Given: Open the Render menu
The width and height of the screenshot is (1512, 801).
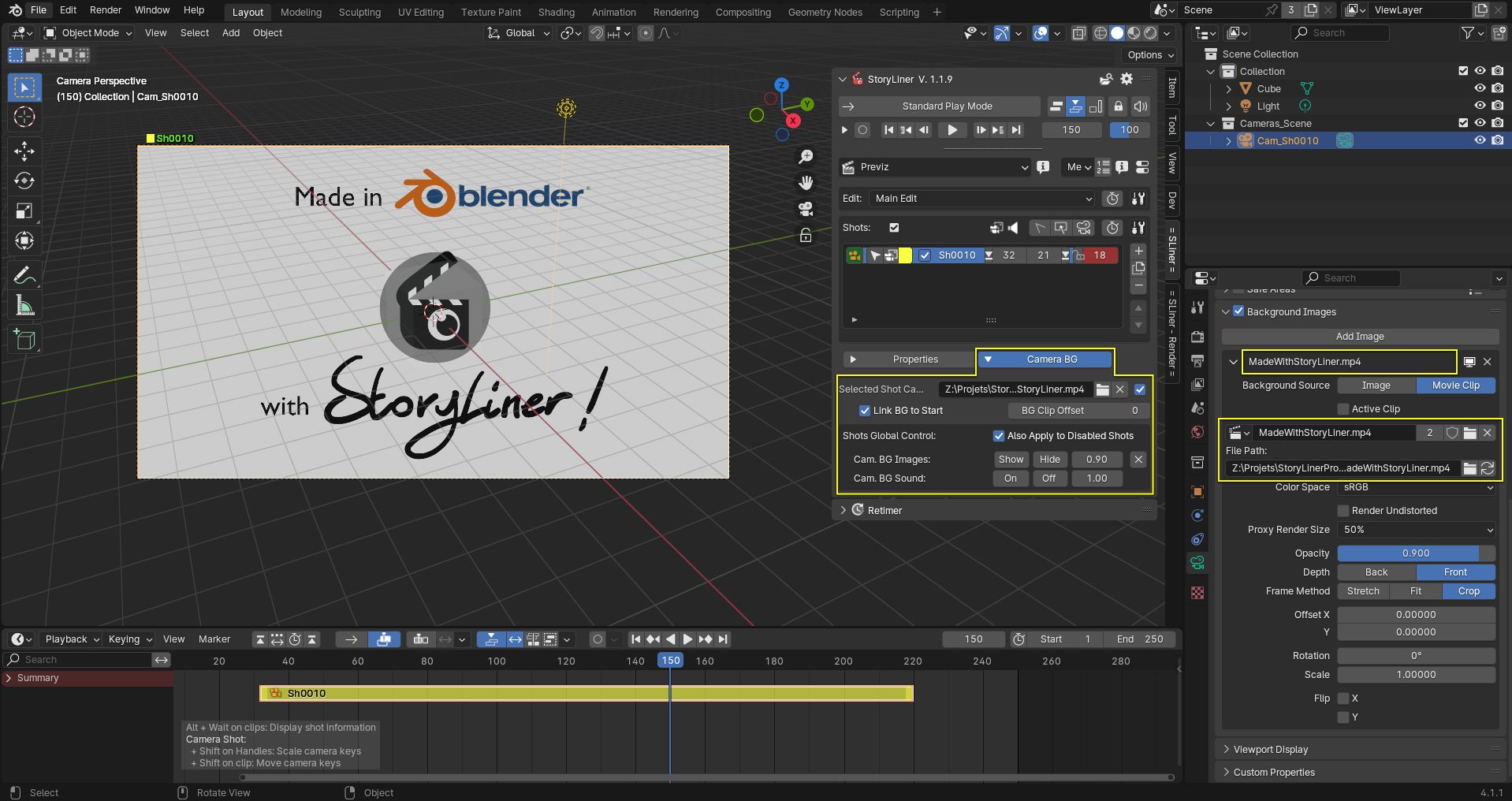Looking at the screenshot, I should 106,10.
